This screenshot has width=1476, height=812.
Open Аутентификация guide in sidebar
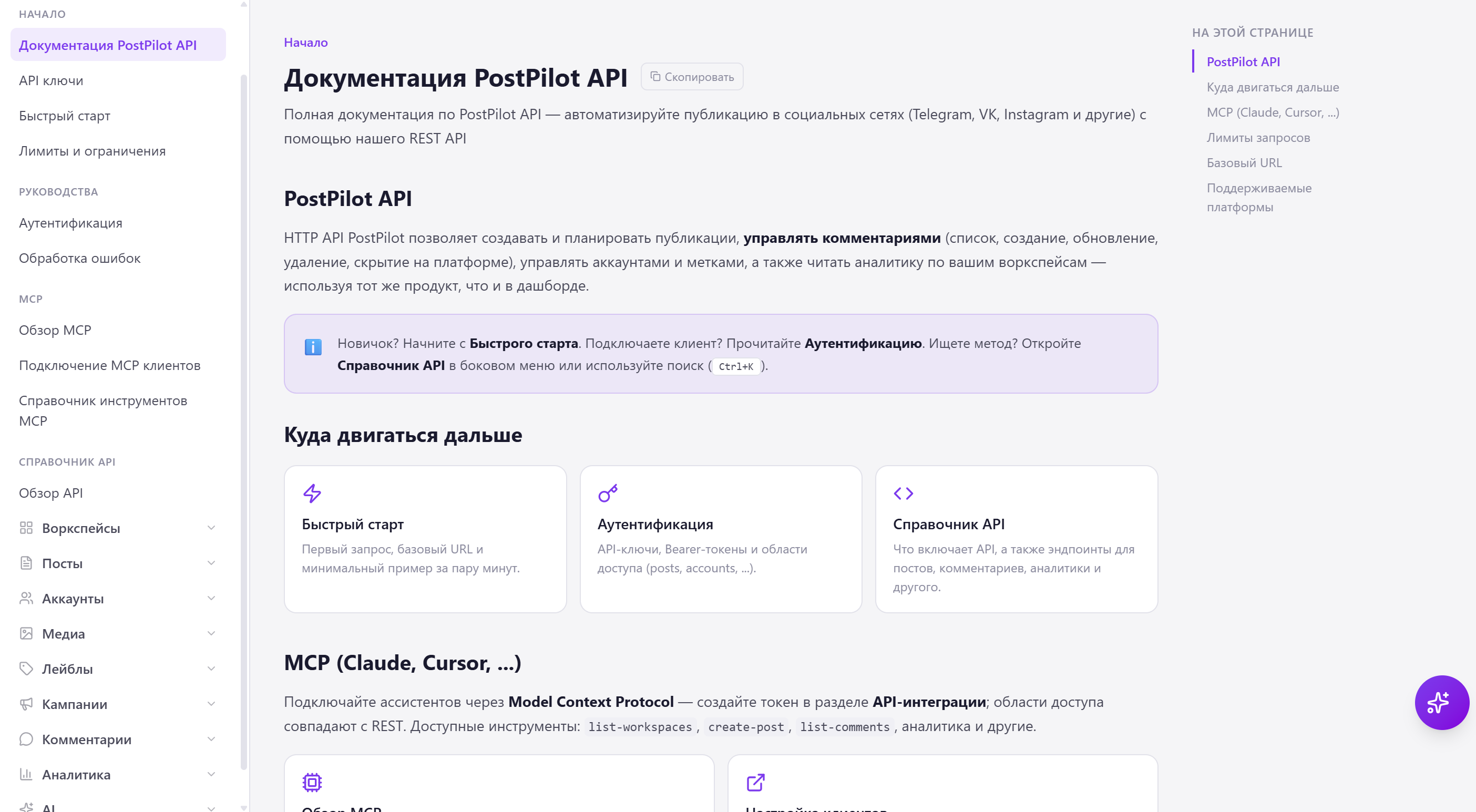click(x=118, y=223)
